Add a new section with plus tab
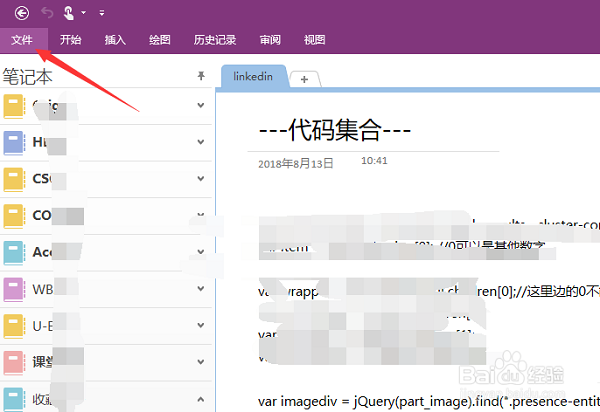This screenshot has width=600, height=412. point(305,79)
